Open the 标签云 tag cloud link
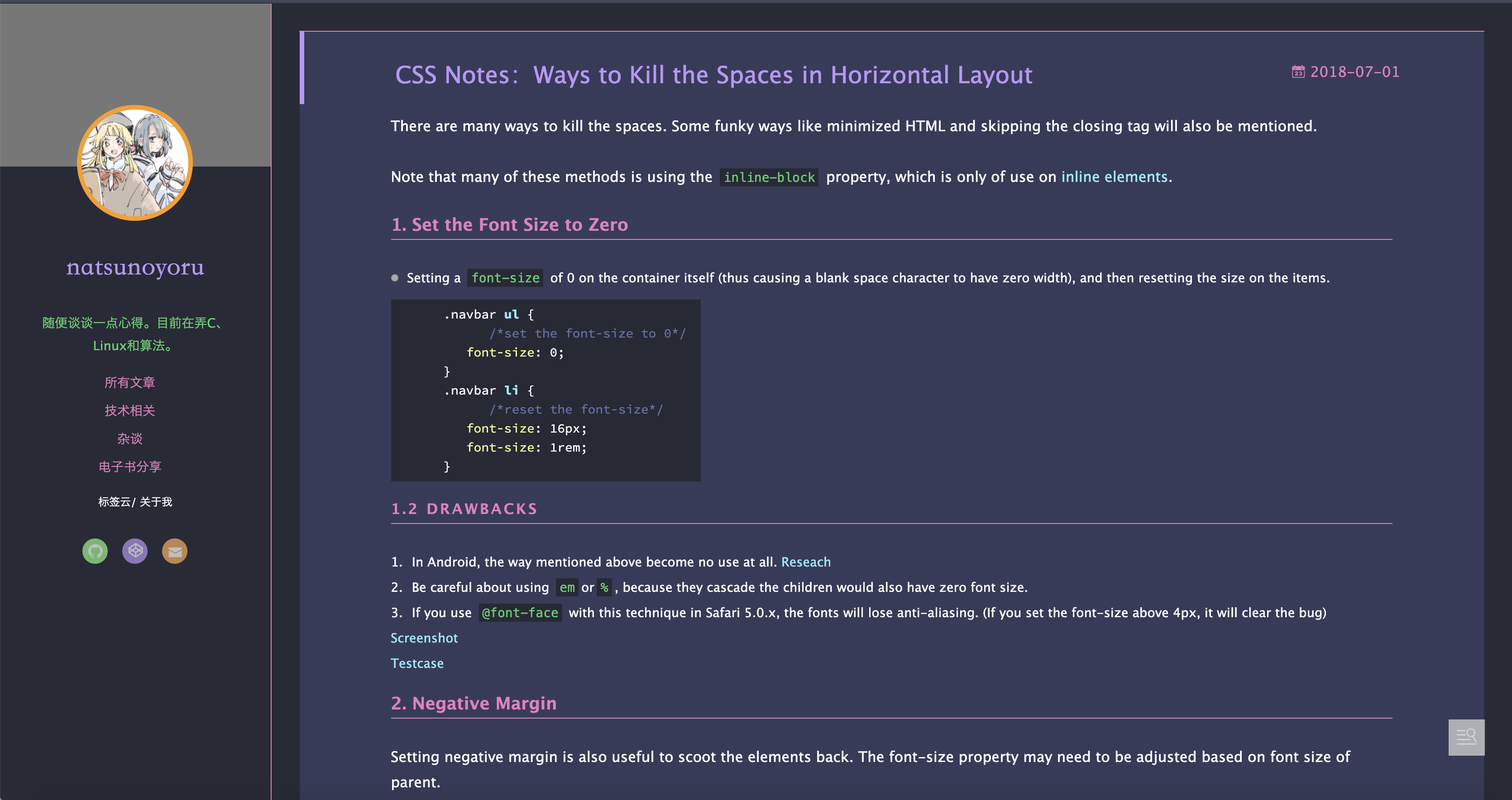The image size is (1512, 800). (115, 502)
